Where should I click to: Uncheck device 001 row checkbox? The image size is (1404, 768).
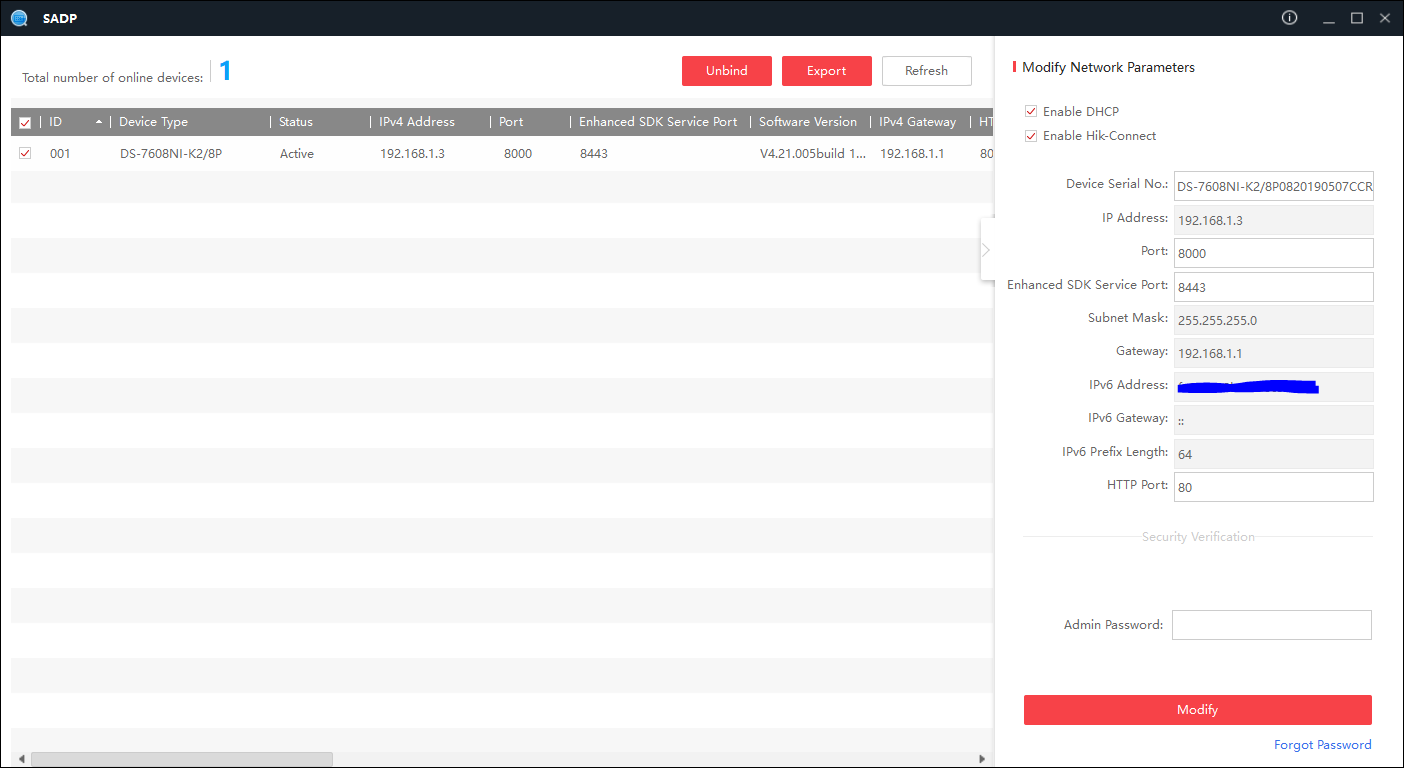(25, 153)
